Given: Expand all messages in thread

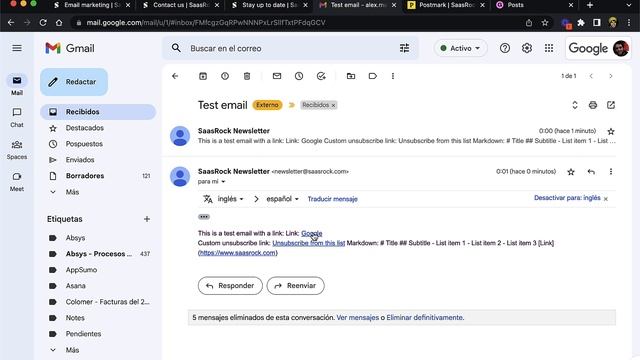Looking at the screenshot, I should (x=575, y=105).
